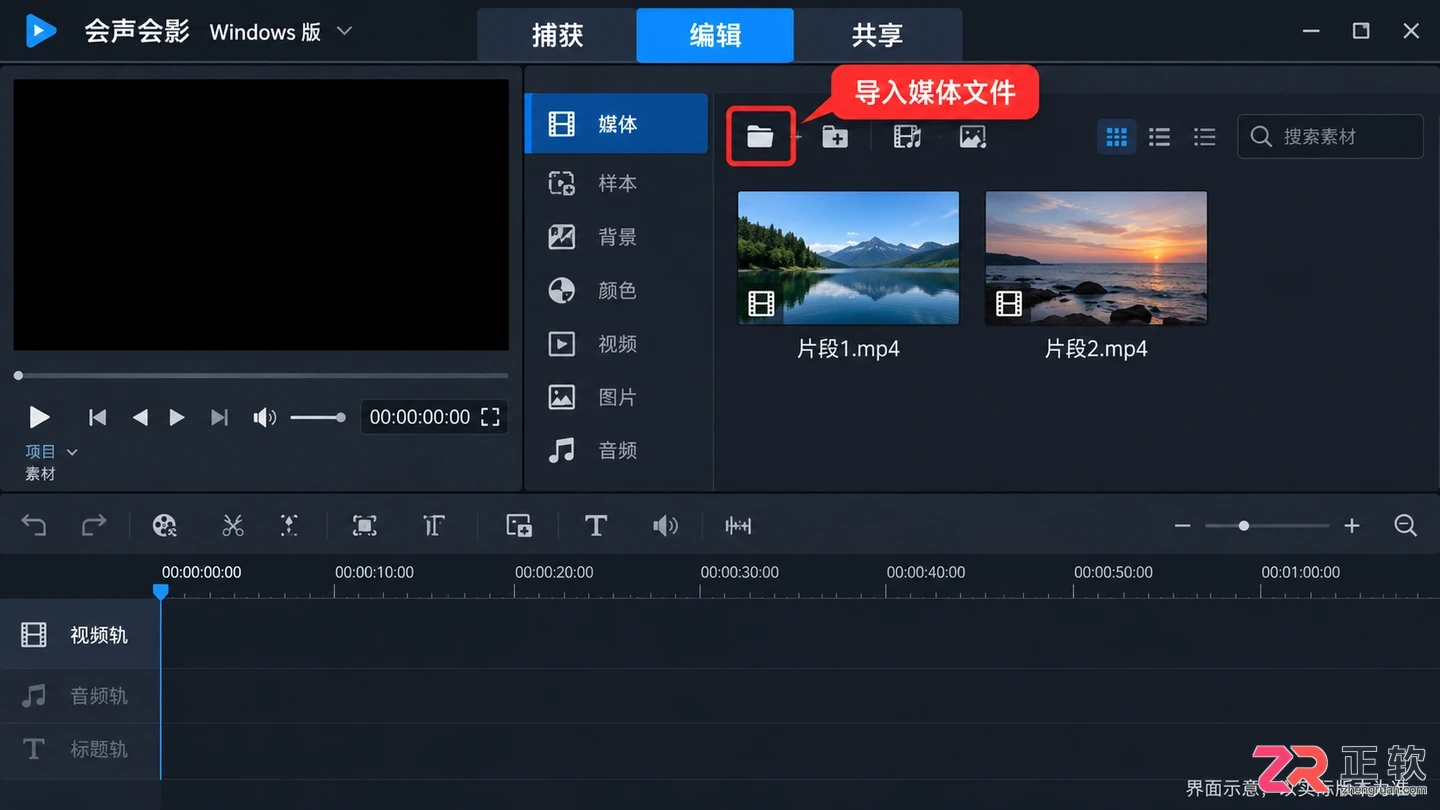This screenshot has width=1440, height=810.
Task: Undo the last action in timeline toolbar
Action: (34, 525)
